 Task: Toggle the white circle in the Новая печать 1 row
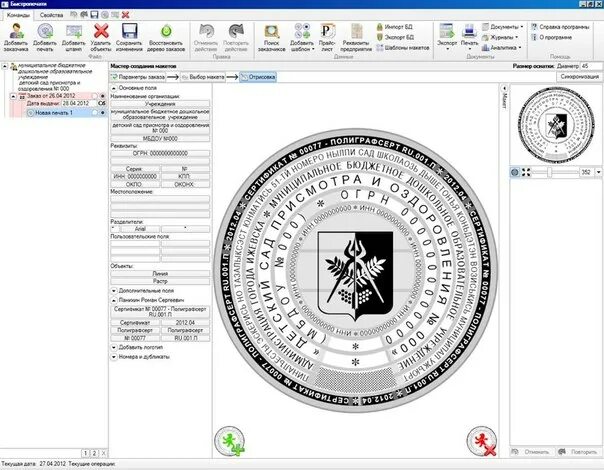94,113
